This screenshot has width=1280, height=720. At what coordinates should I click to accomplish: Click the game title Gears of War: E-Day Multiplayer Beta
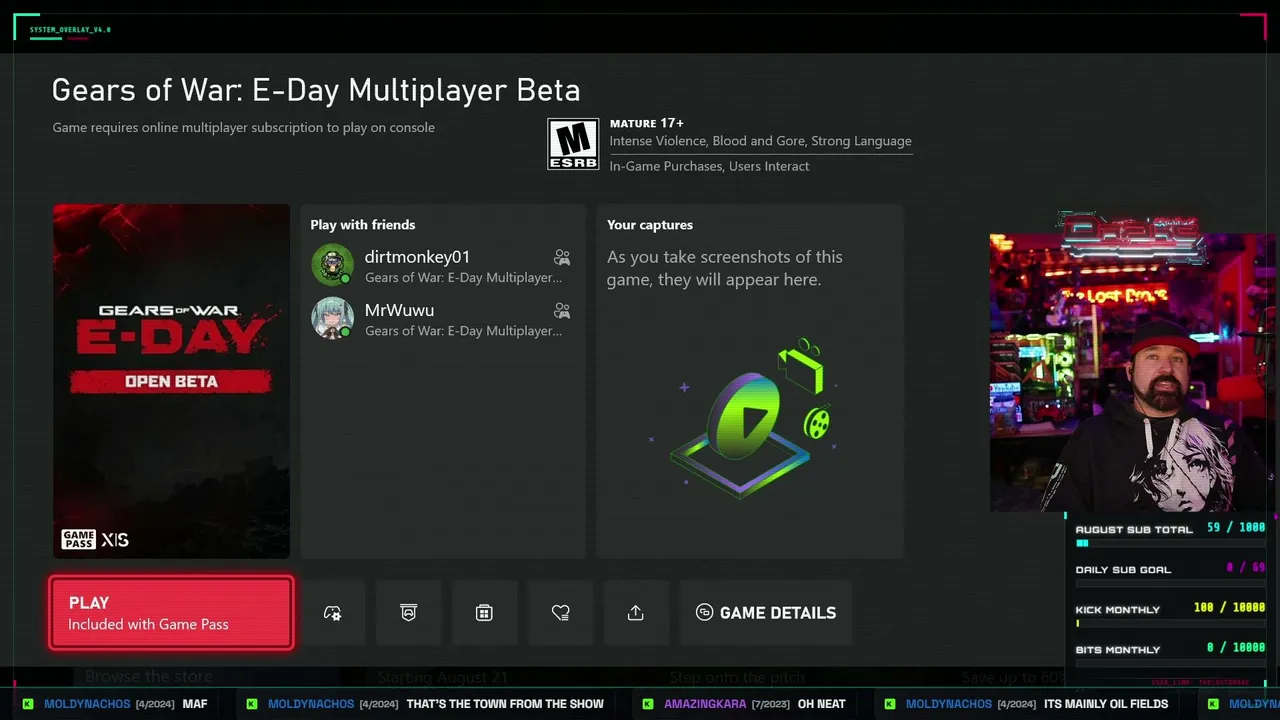click(x=316, y=90)
